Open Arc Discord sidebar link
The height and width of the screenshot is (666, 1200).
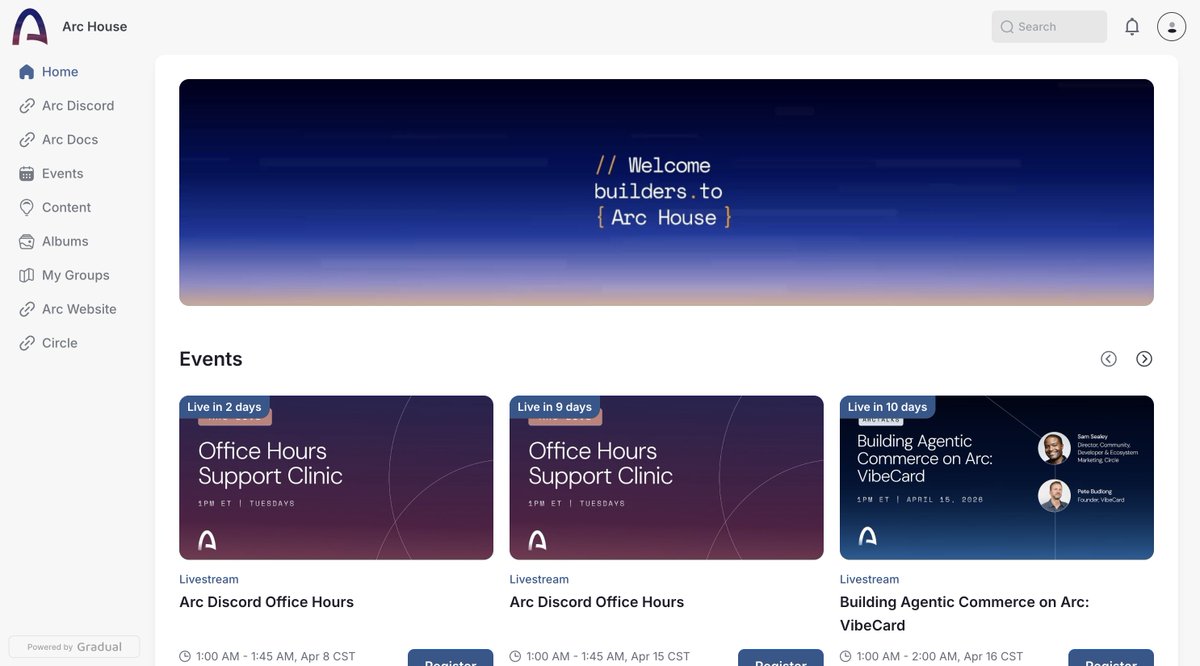point(76,106)
